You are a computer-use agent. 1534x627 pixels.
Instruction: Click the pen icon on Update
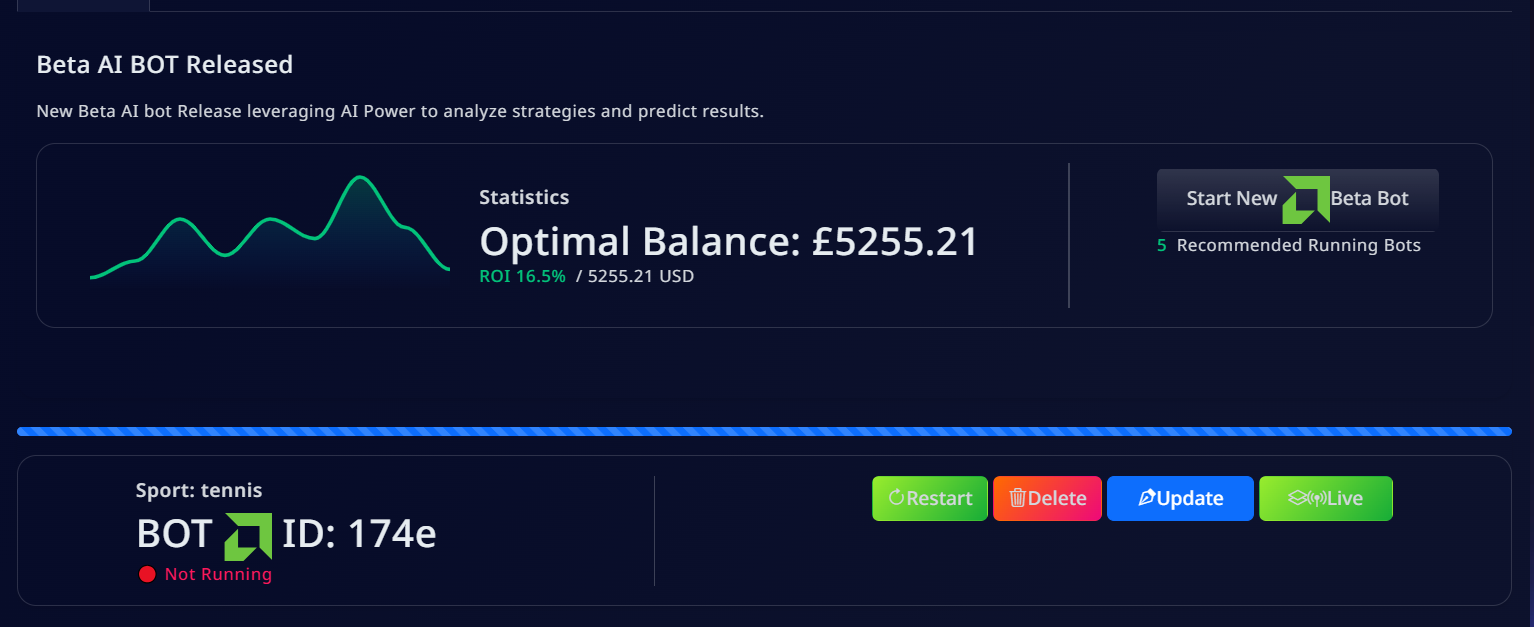1146,498
